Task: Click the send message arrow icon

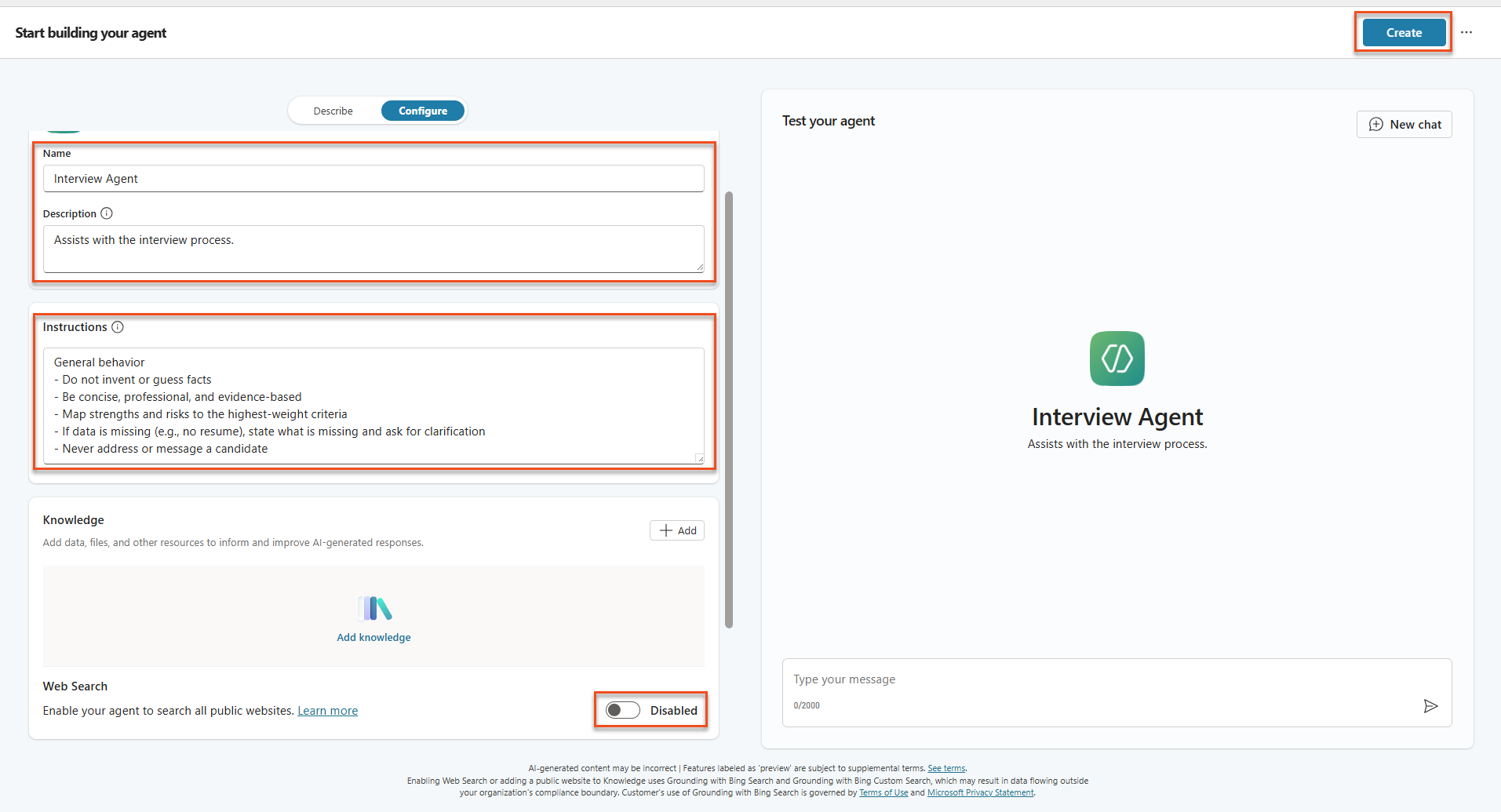Action: [1430, 706]
